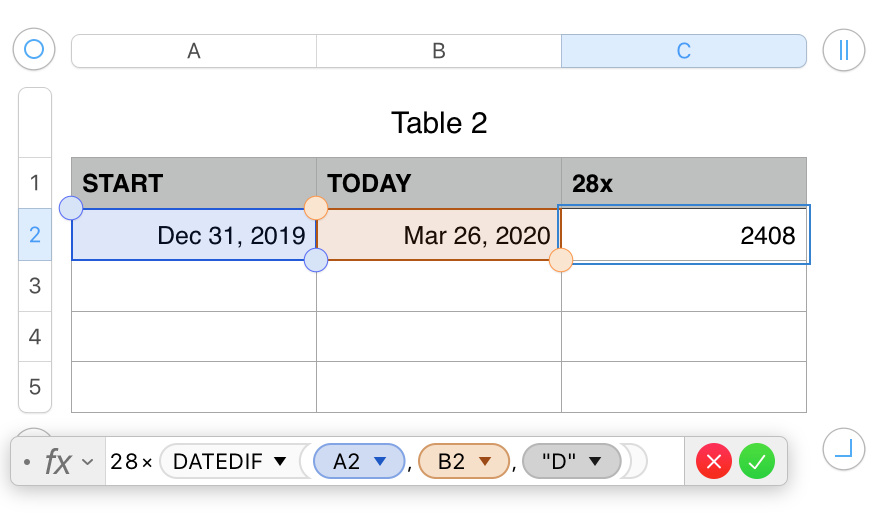Image resolution: width=884 pixels, height=518 pixels.
Task: Click the Table 2 title
Action: click(x=439, y=123)
